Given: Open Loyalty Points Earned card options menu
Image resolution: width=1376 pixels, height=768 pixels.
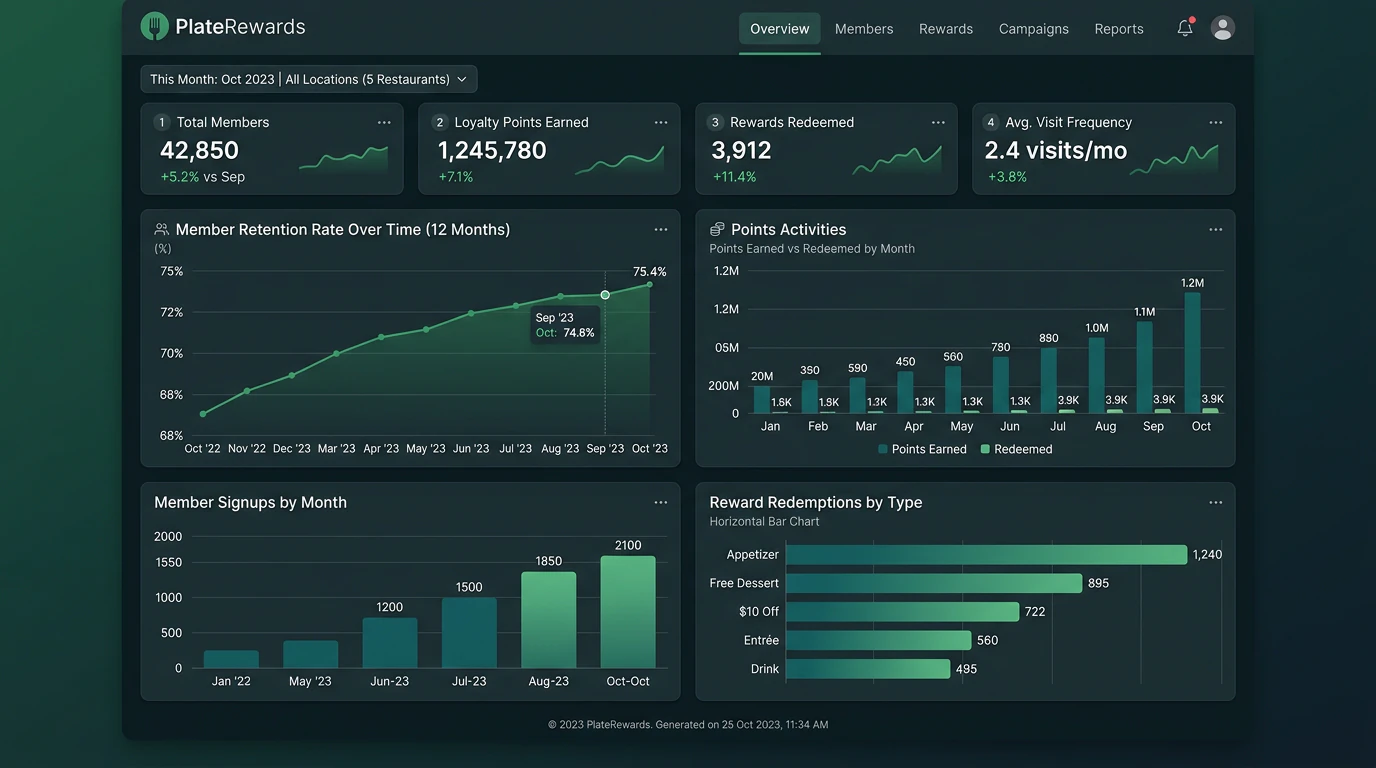Looking at the screenshot, I should tap(661, 122).
